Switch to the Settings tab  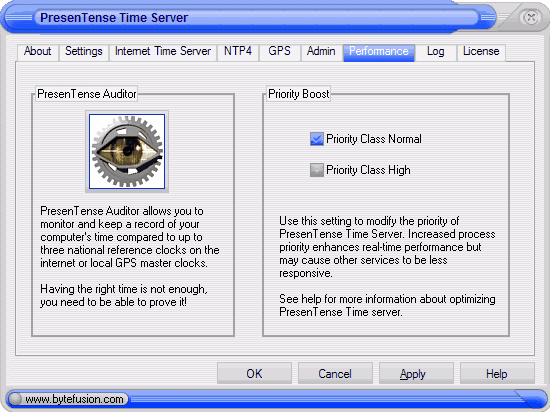pos(84,52)
